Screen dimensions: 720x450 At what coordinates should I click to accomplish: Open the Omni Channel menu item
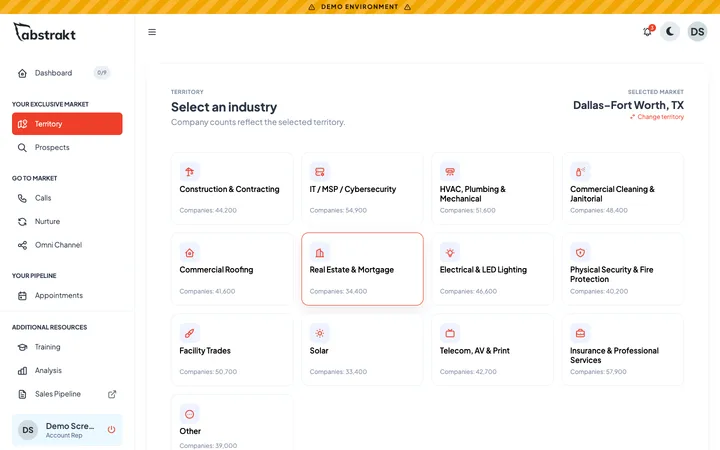(67, 245)
